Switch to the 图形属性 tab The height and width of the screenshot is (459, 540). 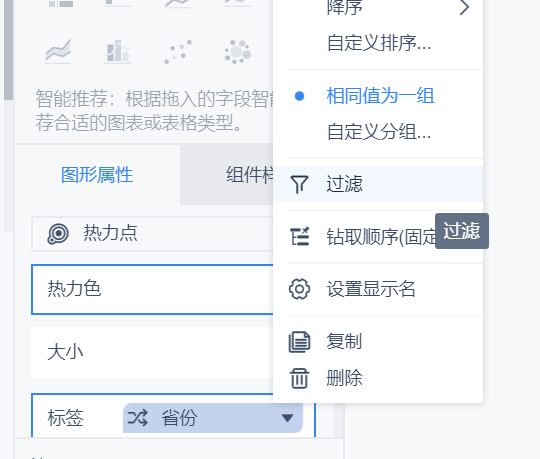click(x=97, y=175)
